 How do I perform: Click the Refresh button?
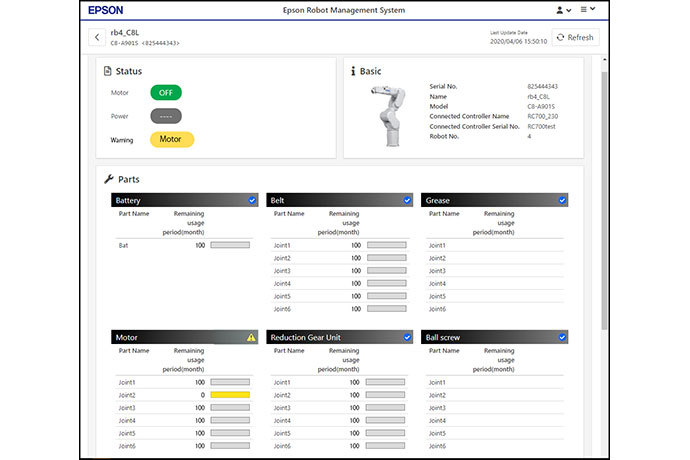click(x=575, y=37)
